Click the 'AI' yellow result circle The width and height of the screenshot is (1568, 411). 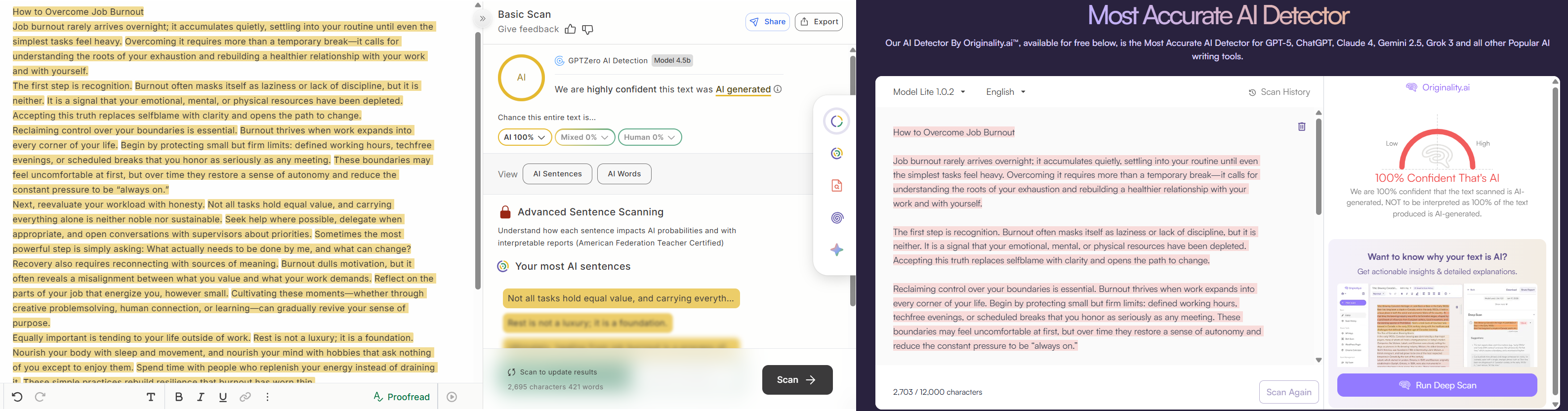point(521,78)
